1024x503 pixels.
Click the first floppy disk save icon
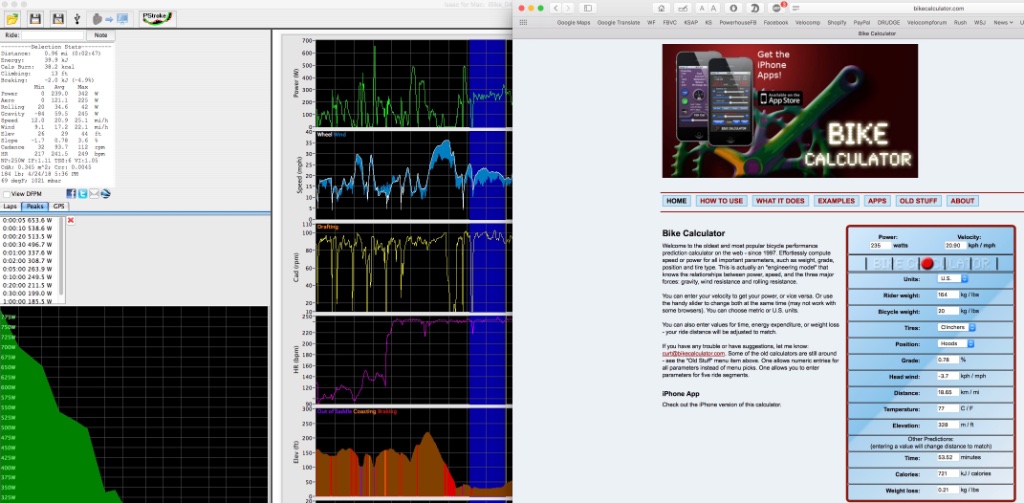click(35, 19)
